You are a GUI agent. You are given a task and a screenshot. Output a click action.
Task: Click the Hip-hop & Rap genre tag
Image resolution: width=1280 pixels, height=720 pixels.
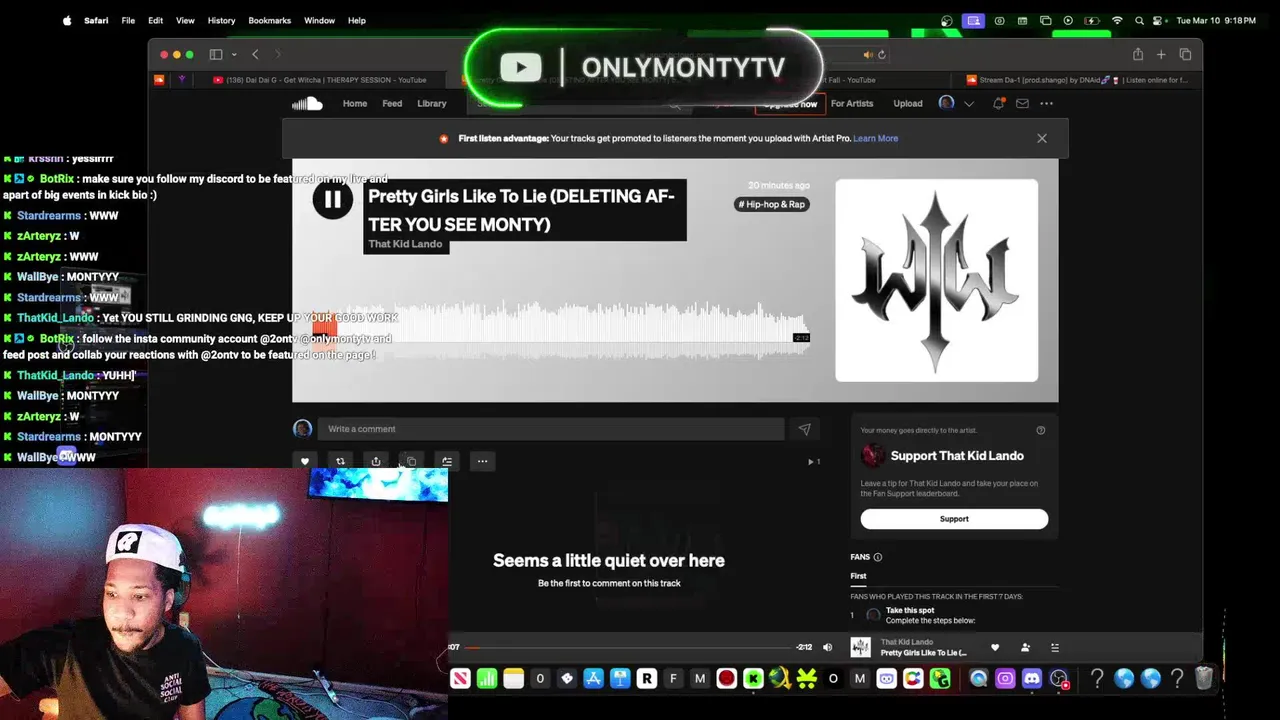pos(772,204)
